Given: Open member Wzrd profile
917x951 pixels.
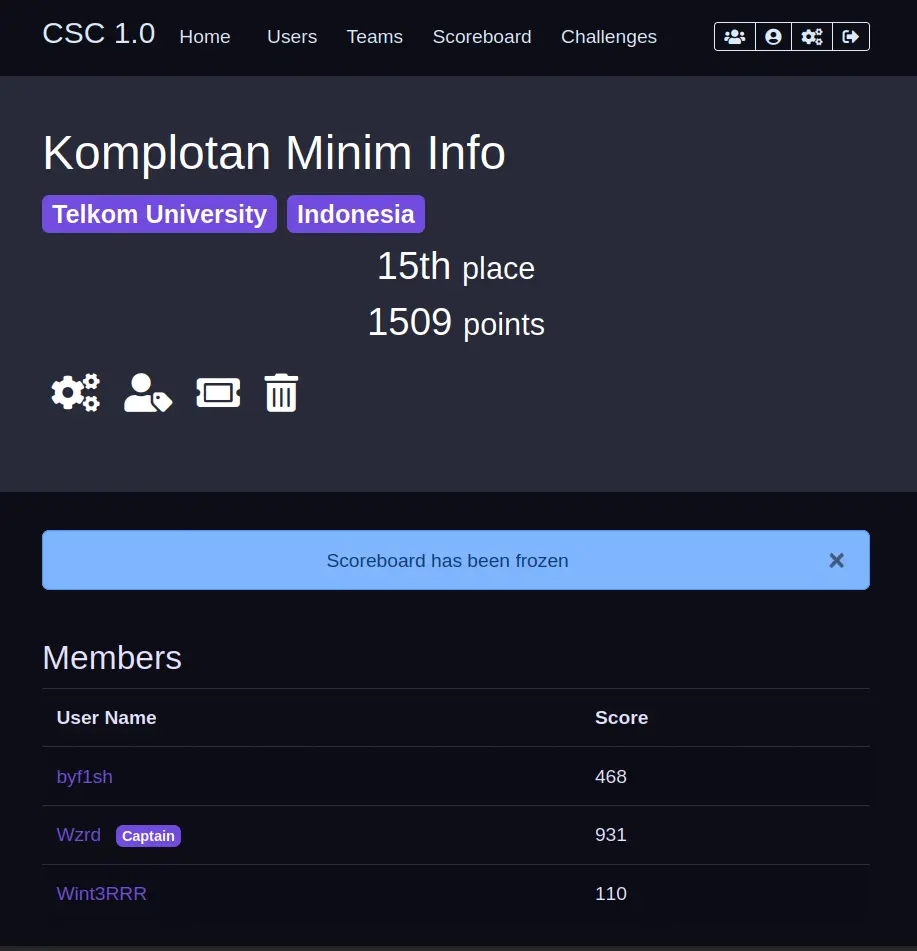Looking at the screenshot, I should click(x=78, y=835).
